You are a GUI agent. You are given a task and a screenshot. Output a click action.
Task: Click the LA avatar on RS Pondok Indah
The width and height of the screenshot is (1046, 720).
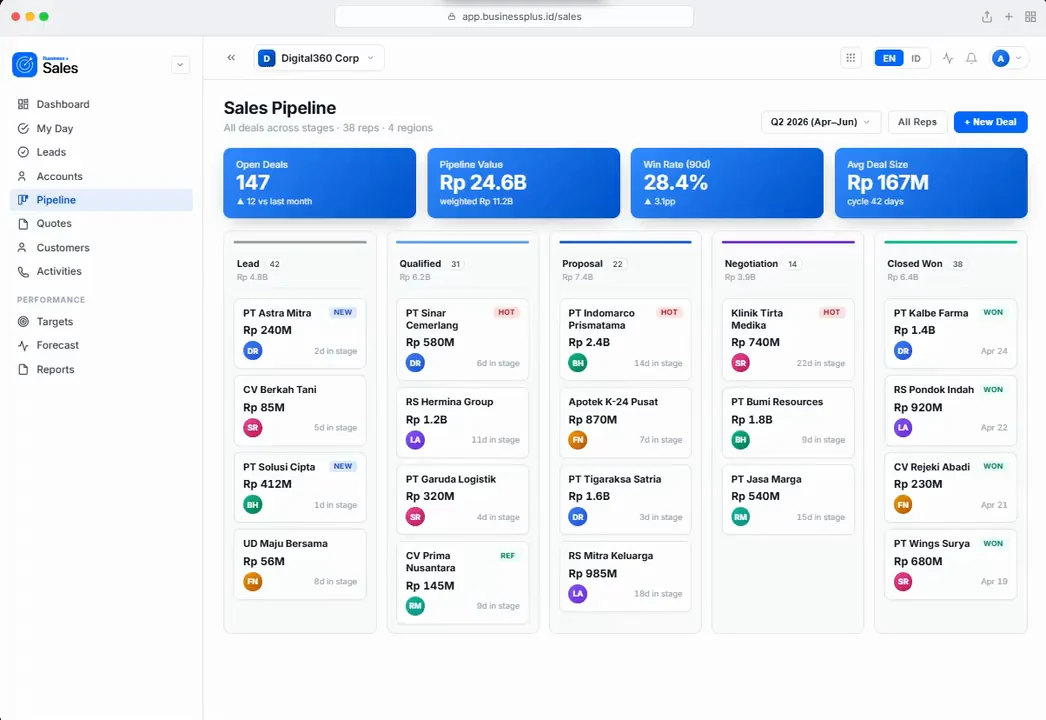tap(903, 428)
